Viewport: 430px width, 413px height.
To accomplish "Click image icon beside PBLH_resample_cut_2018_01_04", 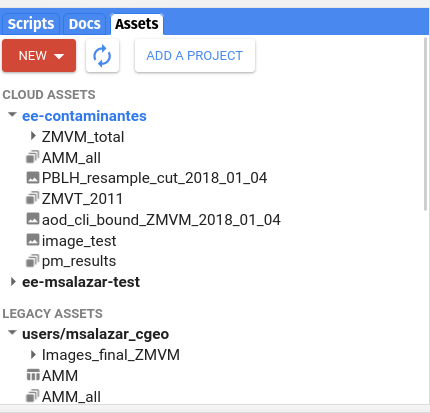I will (x=33, y=178).
